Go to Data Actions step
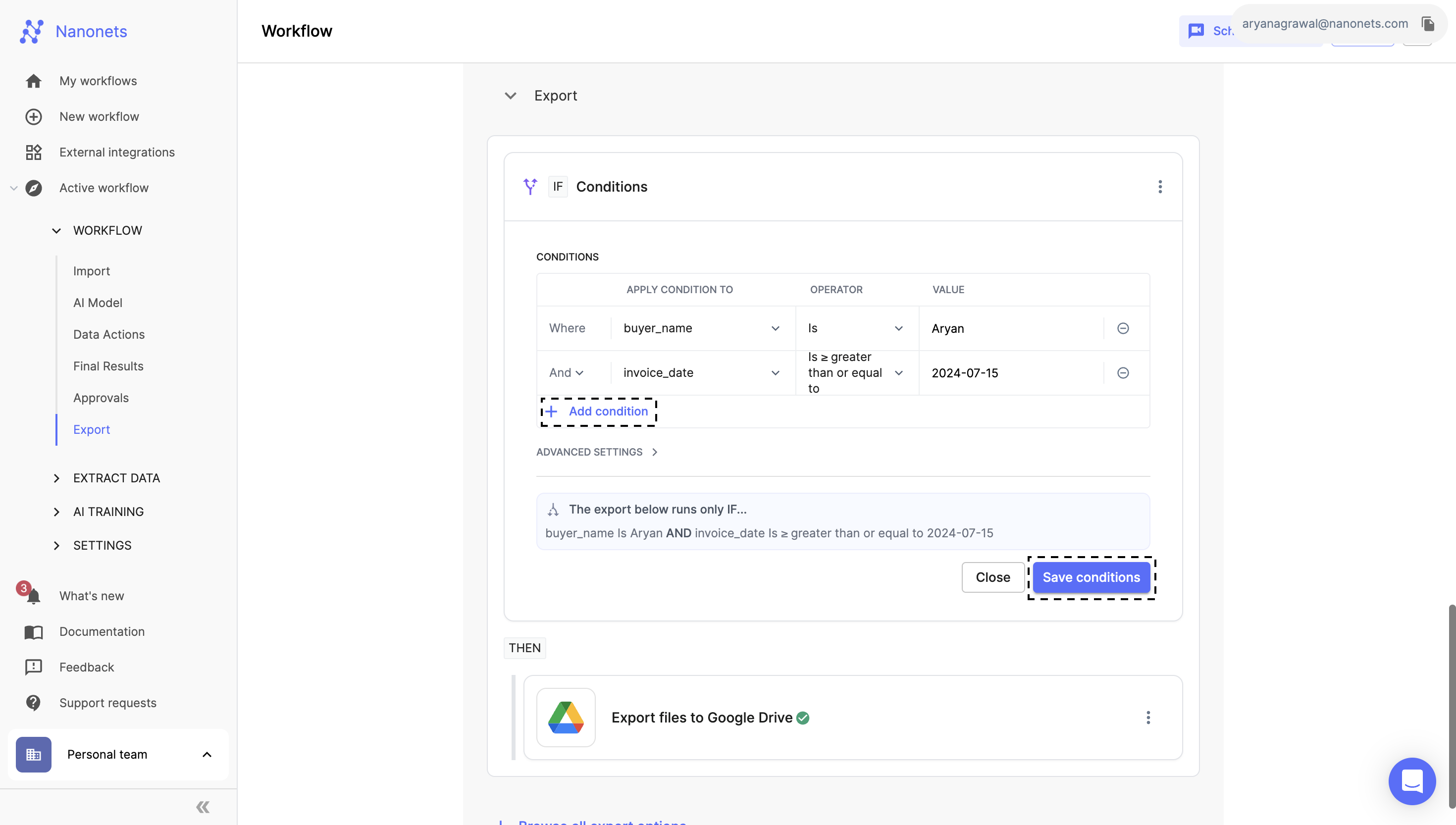The height and width of the screenshot is (825, 1456). point(109,334)
